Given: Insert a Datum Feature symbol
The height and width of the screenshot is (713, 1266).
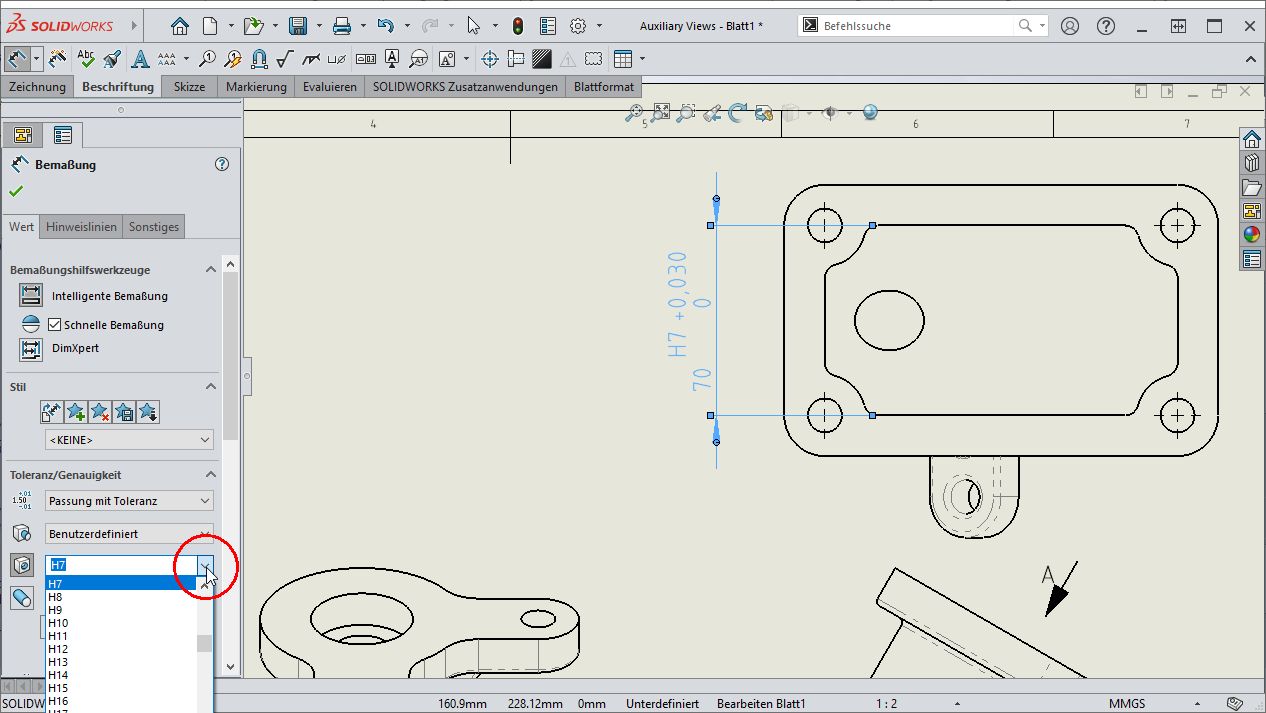Looking at the screenshot, I should click(393, 59).
